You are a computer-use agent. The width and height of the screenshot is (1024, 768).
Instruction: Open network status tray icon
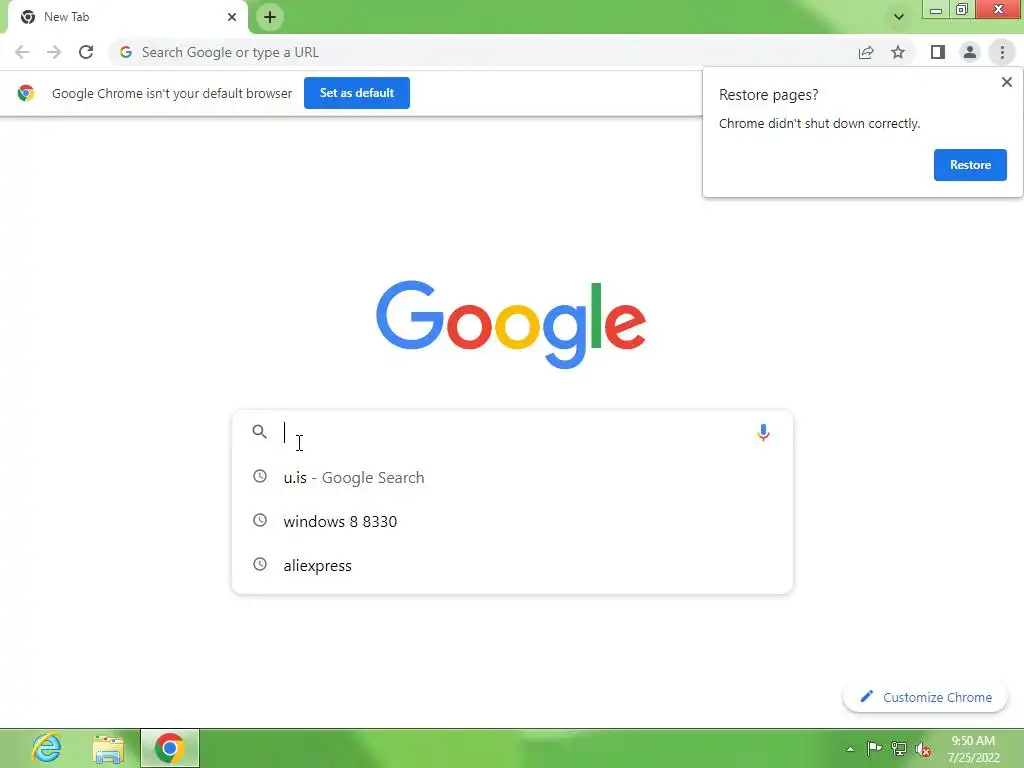pyautogui.click(x=899, y=748)
